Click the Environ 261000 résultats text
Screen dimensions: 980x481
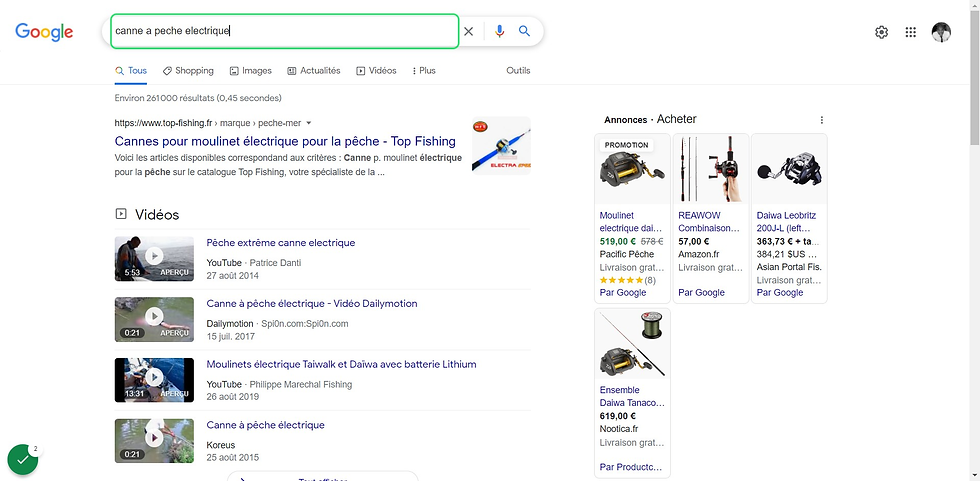(x=198, y=98)
